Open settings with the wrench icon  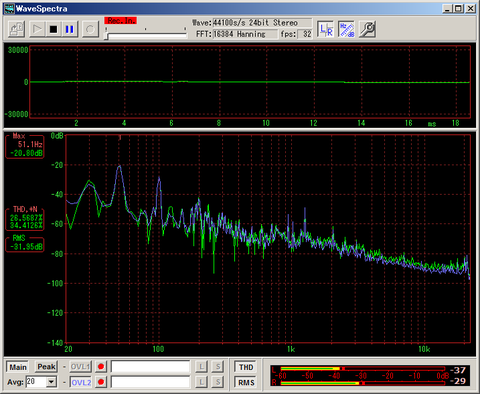coord(367,29)
